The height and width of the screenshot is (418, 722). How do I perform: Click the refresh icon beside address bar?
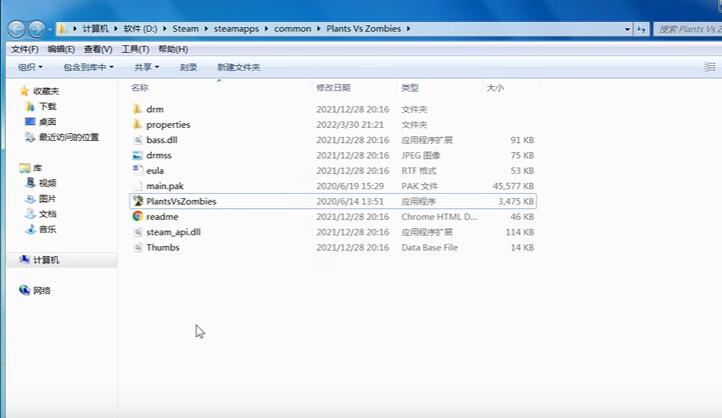click(641, 29)
